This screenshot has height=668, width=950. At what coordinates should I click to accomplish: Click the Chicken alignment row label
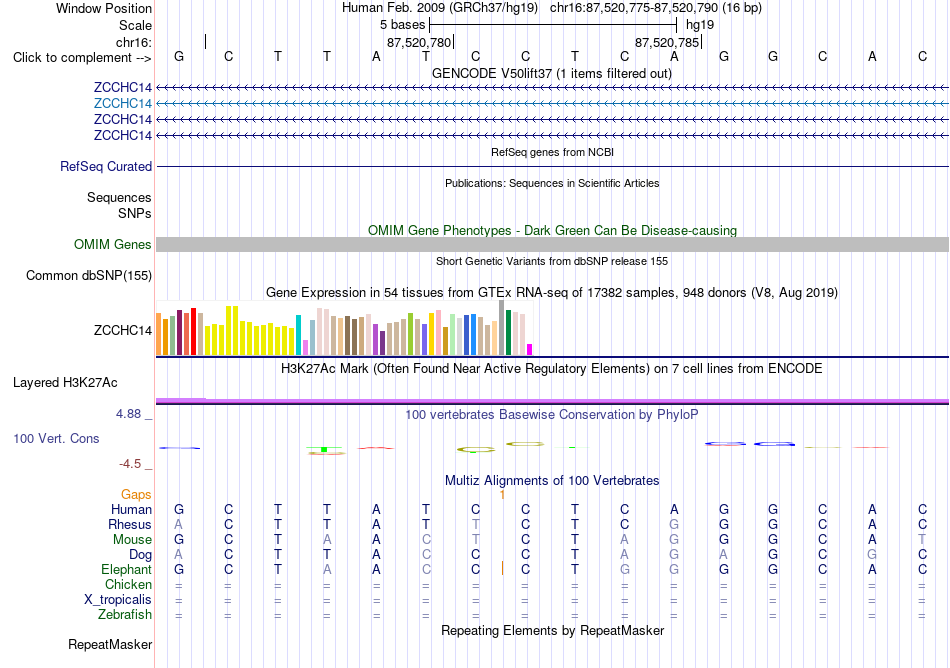pos(128,584)
